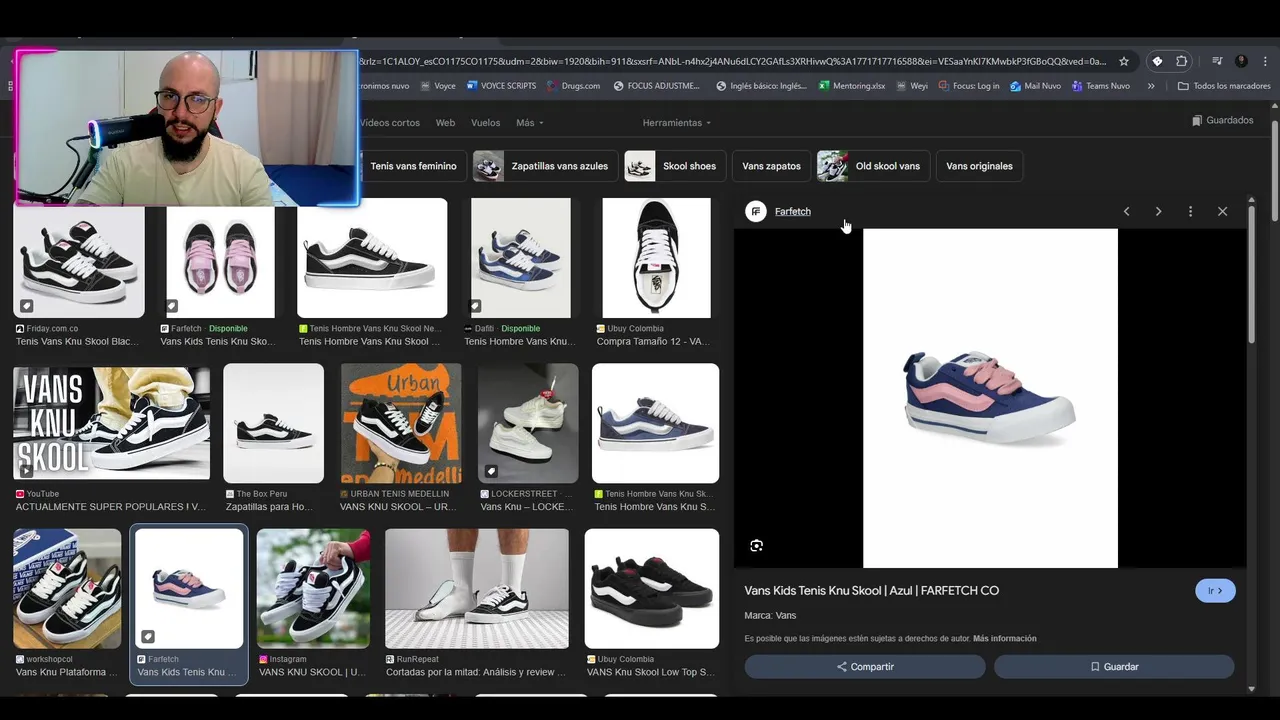Open the LOCKERSTREET Vans Knu thumbnail
This screenshot has height=720, width=1280.
tap(528, 423)
